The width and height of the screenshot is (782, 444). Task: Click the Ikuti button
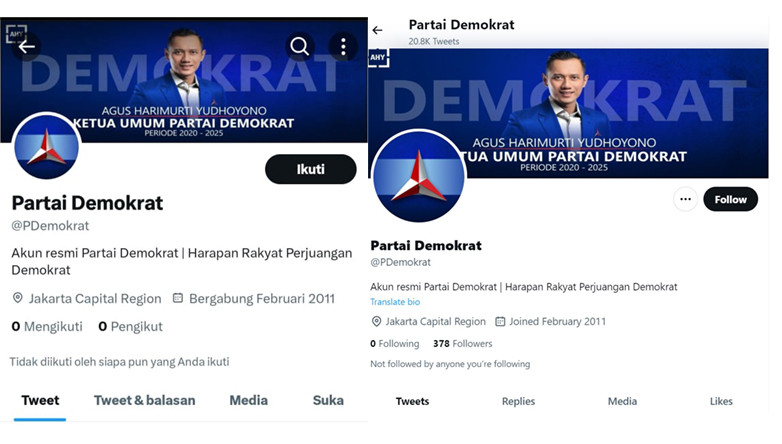tap(311, 169)
